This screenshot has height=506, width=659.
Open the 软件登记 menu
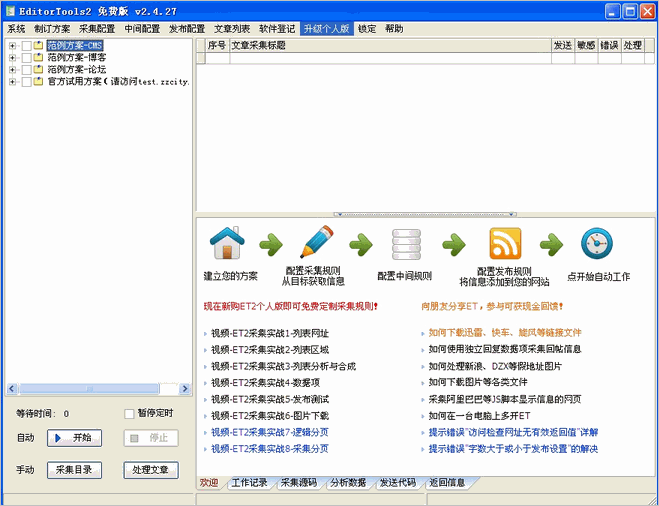tap(277, 29)
